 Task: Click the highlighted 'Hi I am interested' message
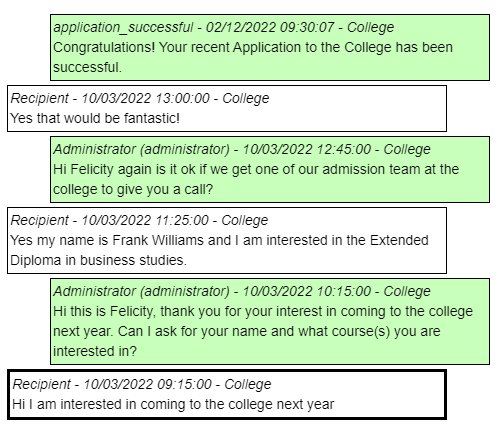[227, 394]
